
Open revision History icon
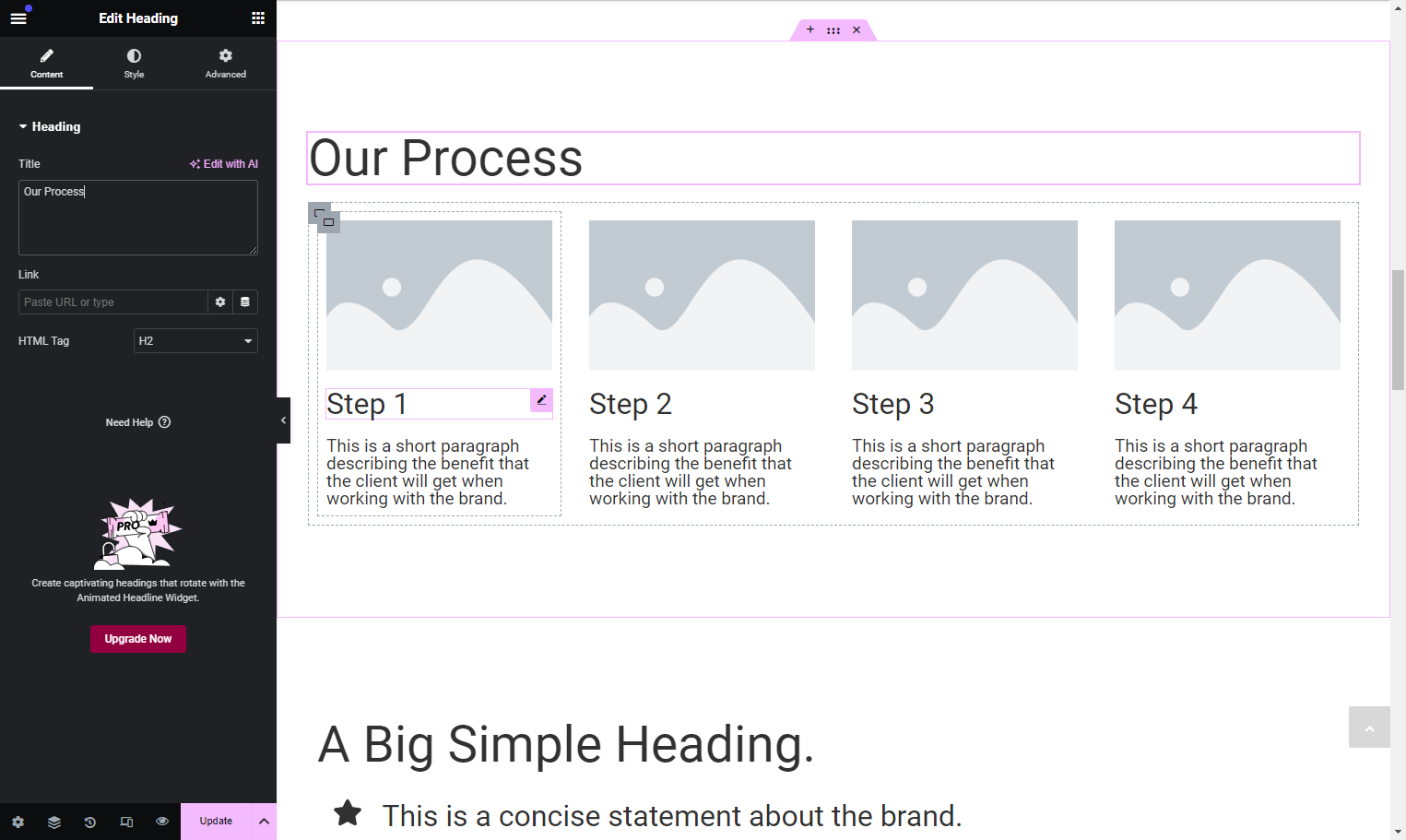[90, 822]
